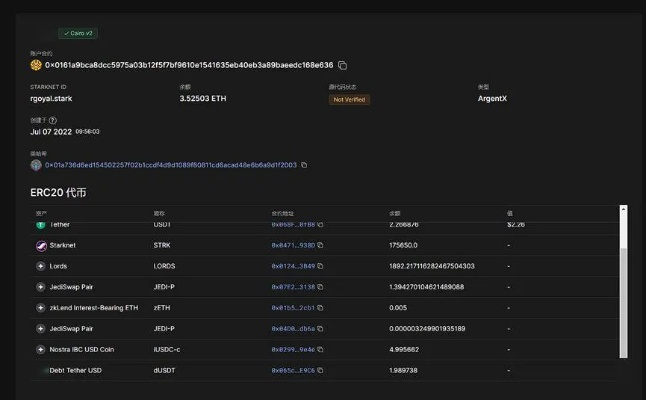Screen dimensions: 646x400
Task: Click the Cairo v2 badge
Action: tap(76, 33)
